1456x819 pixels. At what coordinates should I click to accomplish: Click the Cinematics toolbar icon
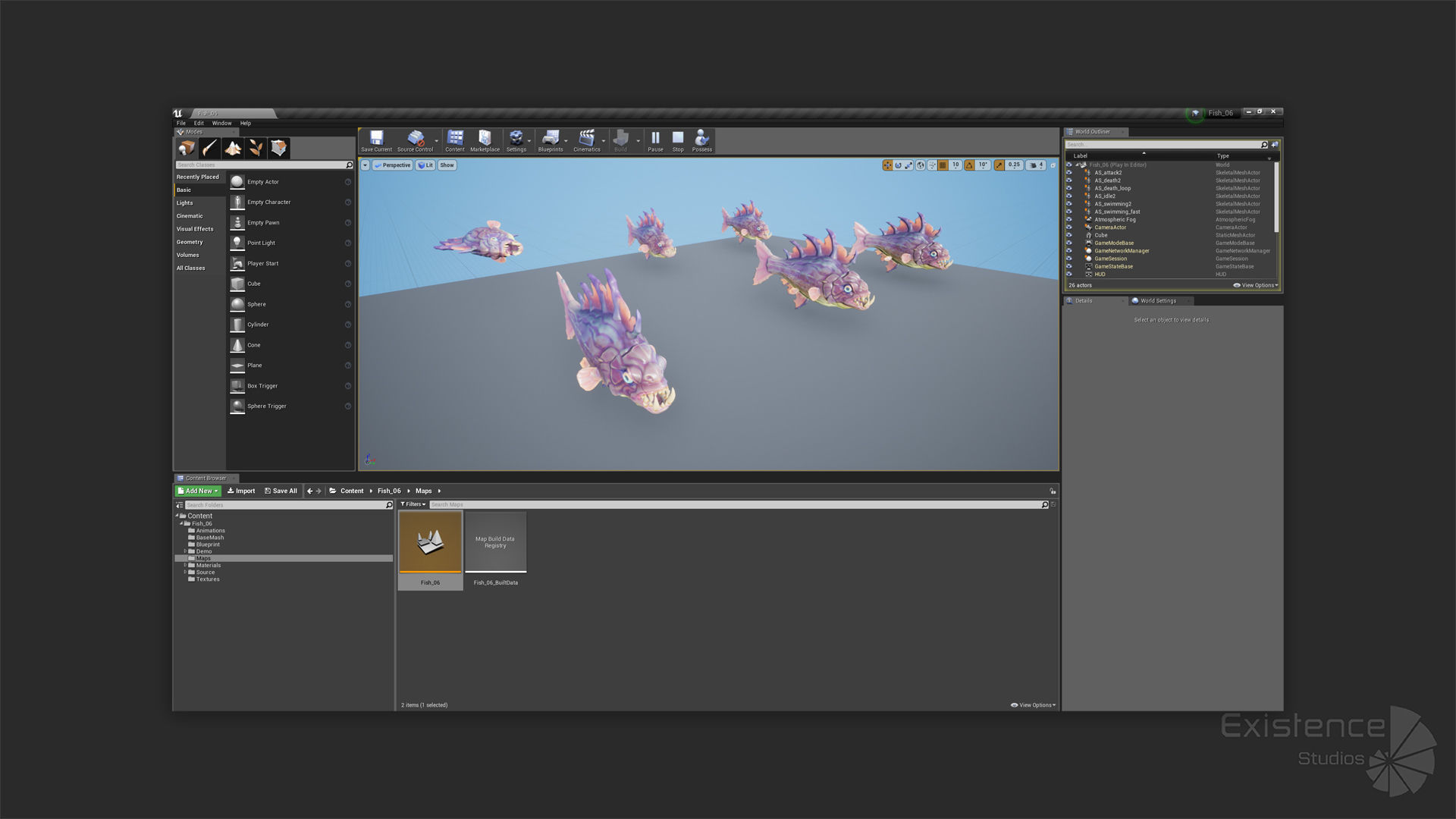[x=587, y=141]
